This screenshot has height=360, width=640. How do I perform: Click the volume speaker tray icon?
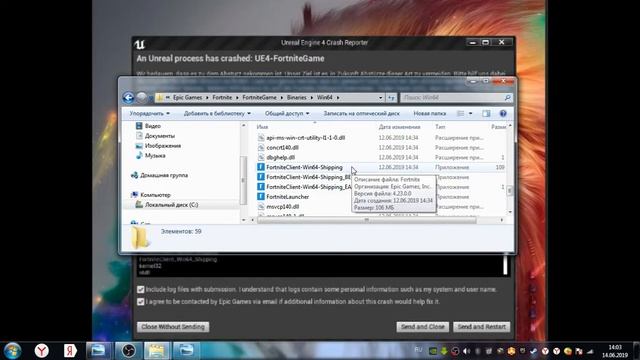click(x=467, y=351)
